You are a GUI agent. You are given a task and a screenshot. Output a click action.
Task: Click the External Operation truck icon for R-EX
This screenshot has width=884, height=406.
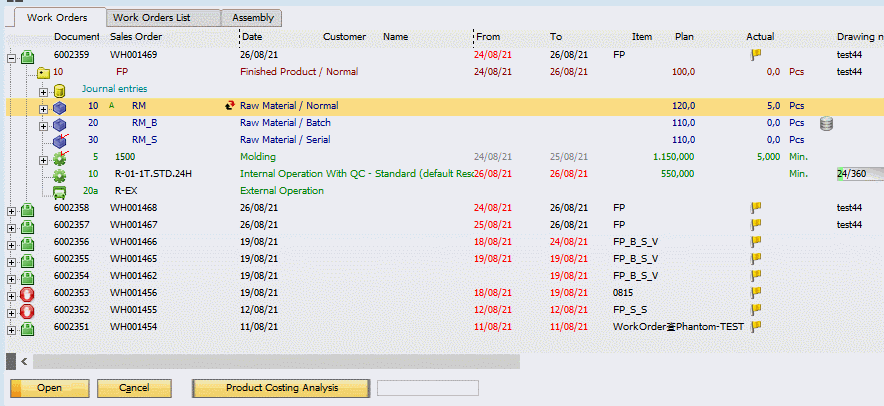click(x=60, y=191)
